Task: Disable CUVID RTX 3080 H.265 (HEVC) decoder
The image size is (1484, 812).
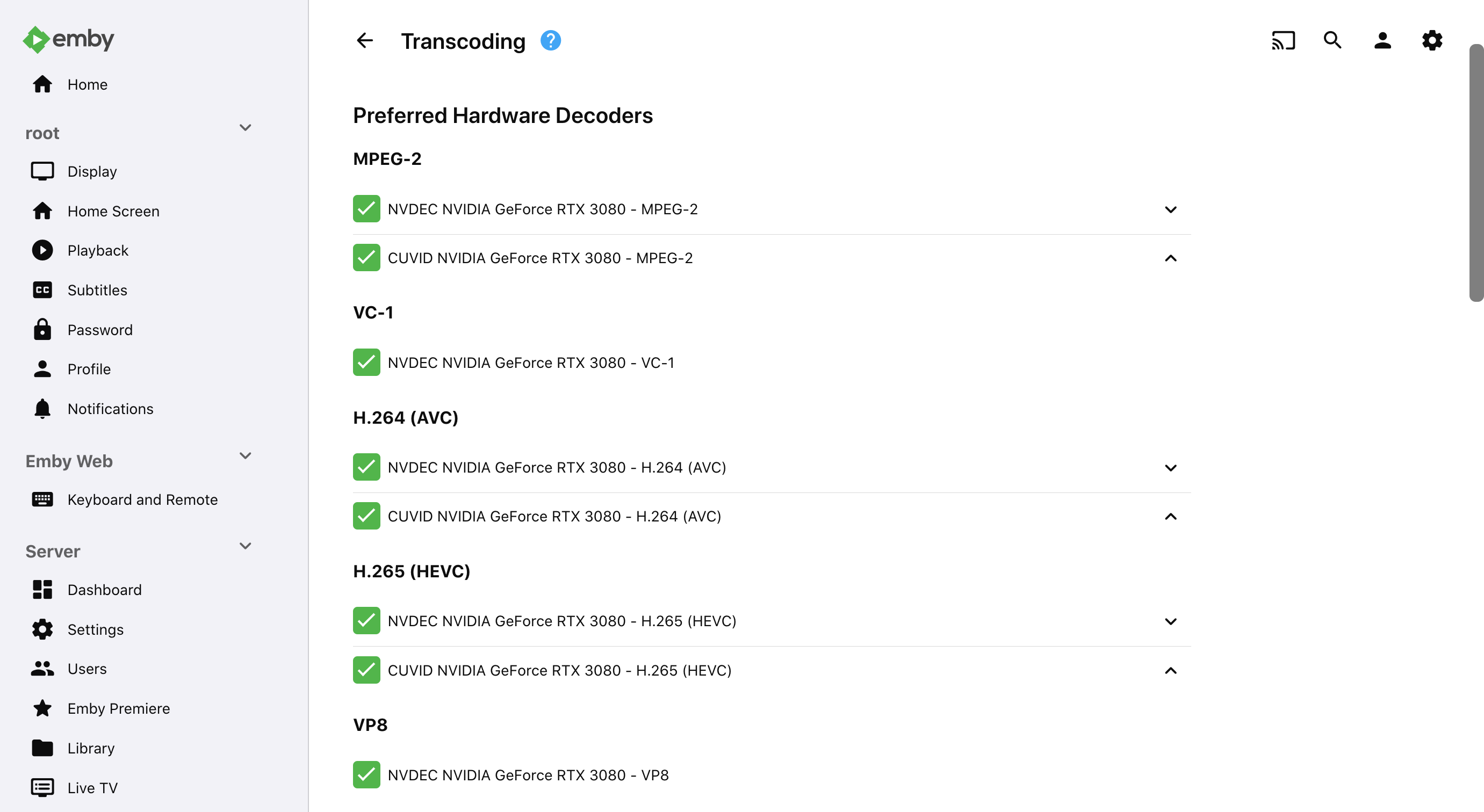Action: click(366, 670)
